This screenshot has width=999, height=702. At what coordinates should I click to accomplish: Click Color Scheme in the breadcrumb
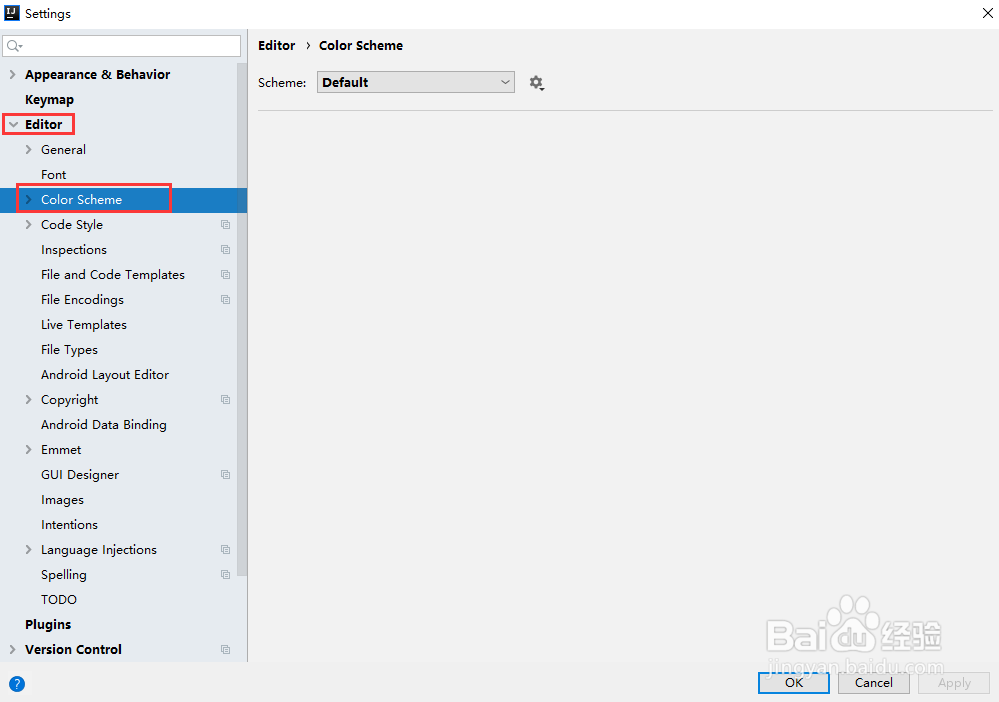pos(361,45)
